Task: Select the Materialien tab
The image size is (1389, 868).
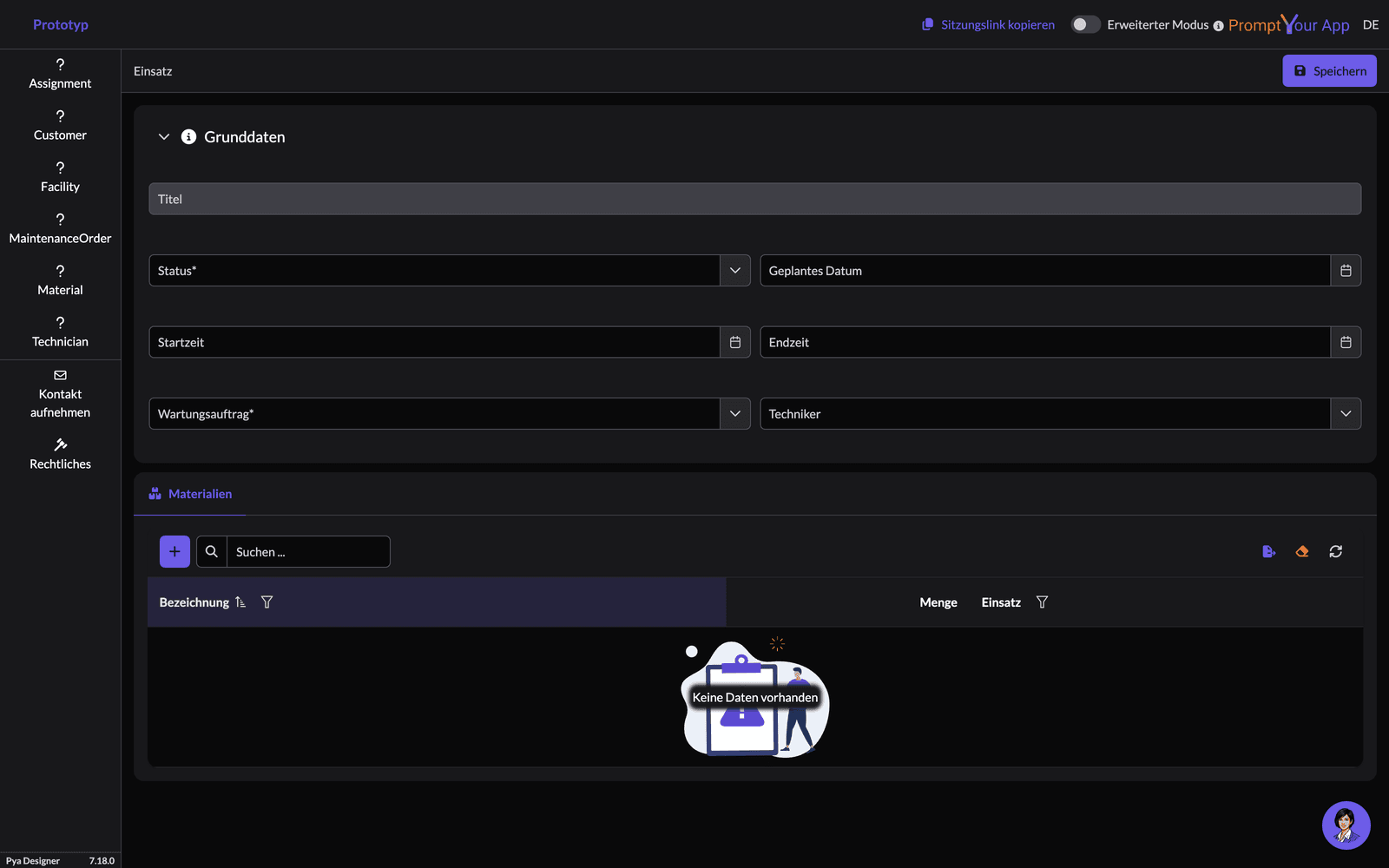Action: [x=190, y=494]
